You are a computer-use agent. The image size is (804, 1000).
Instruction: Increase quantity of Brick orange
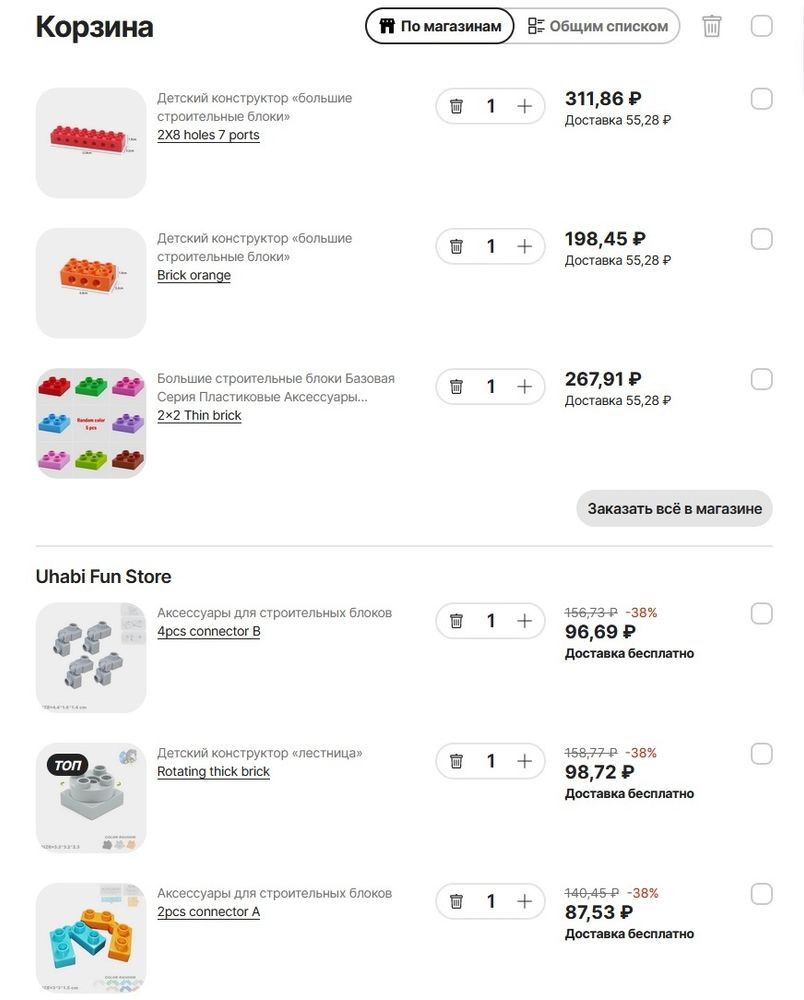tap(524, 246)
